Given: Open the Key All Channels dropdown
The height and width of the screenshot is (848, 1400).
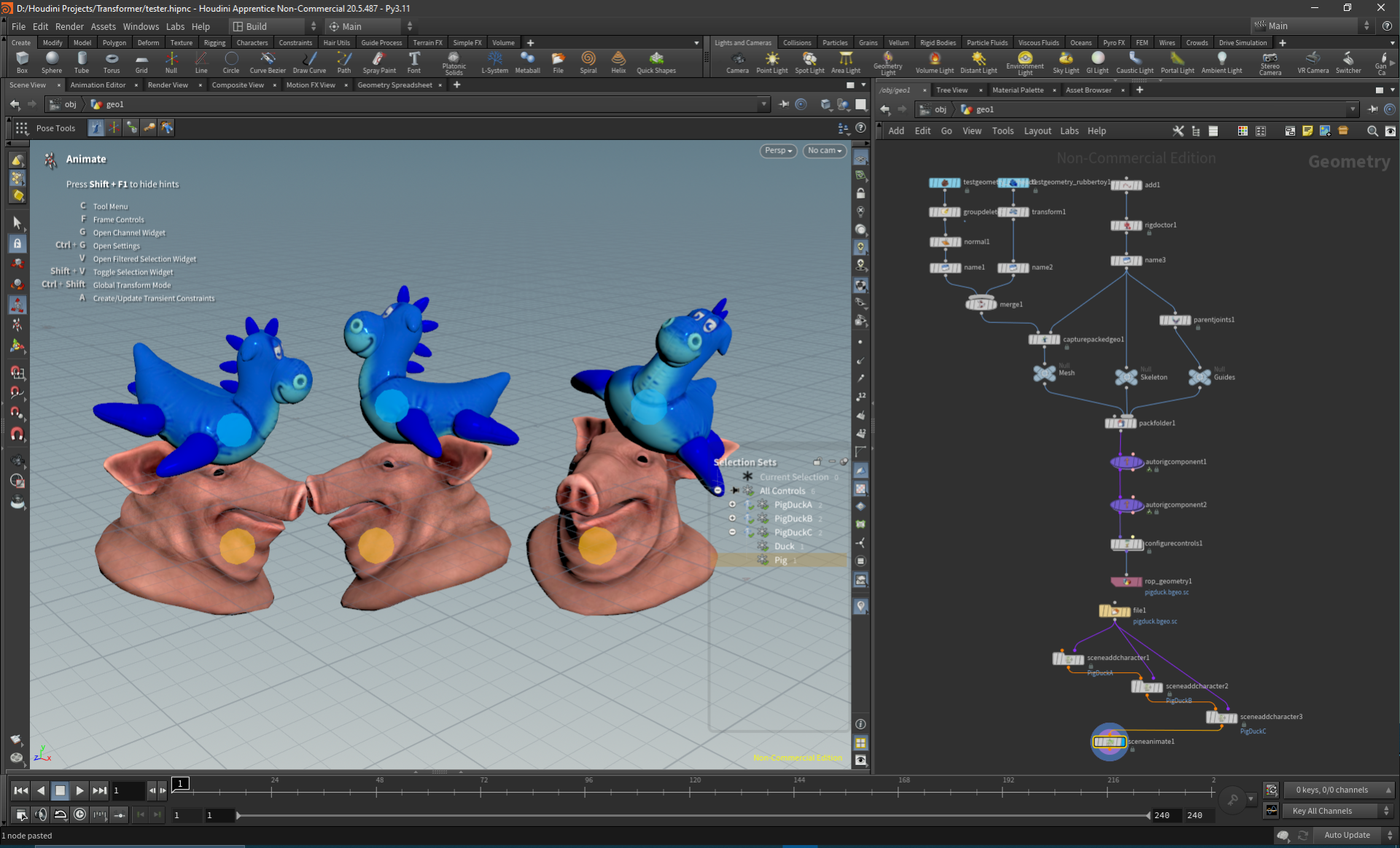Looking at the screenshot, I should tap(1339, 811).
